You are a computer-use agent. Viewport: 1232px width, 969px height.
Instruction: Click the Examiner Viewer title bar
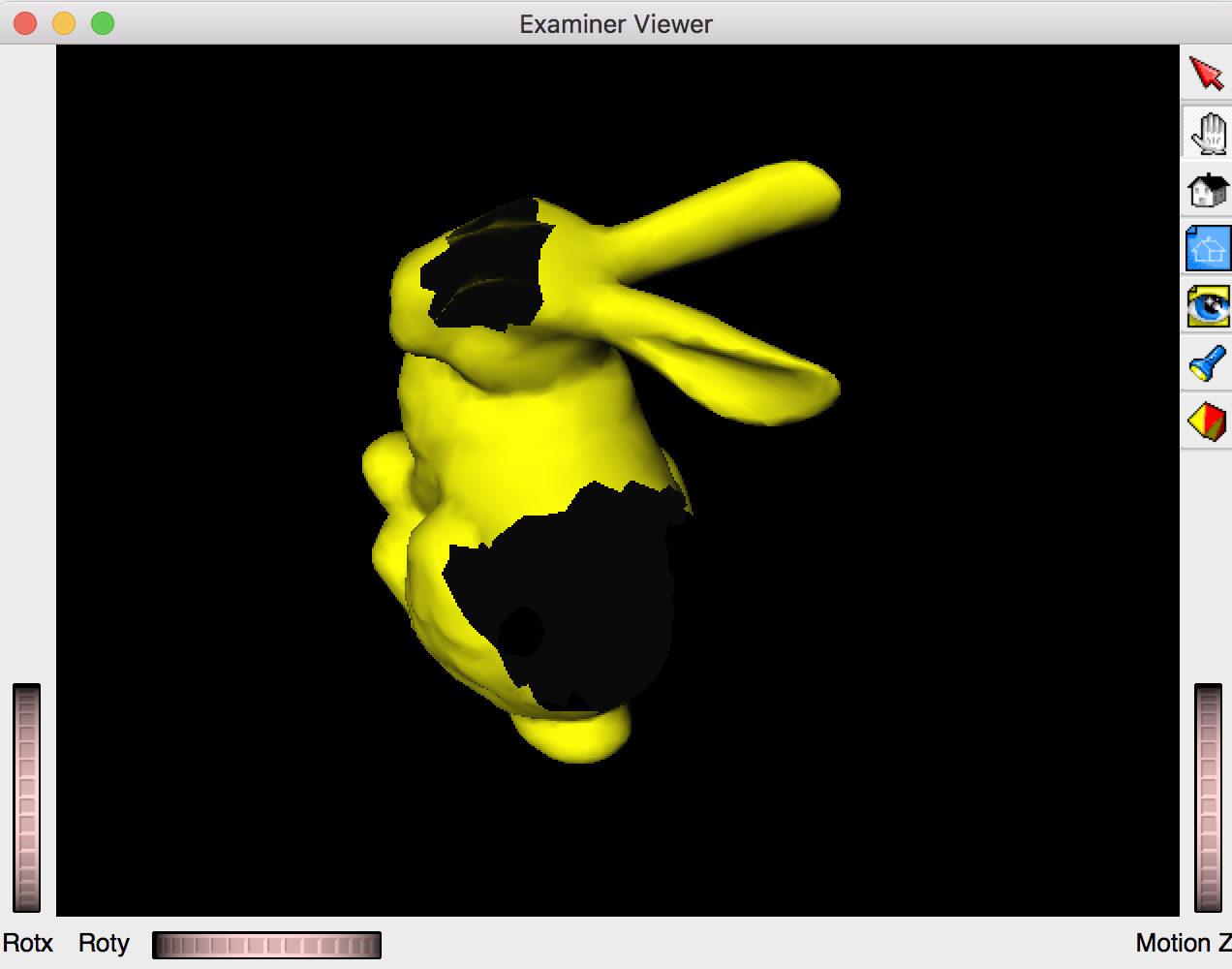pyautogui.click(x=616, y=23)
